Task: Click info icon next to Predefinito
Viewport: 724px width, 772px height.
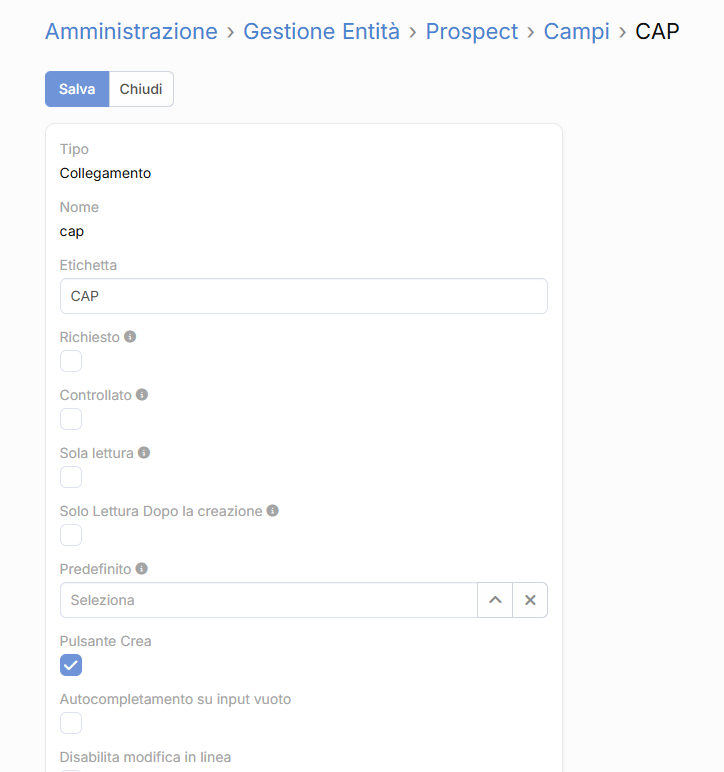Action: tap(142, 569)
